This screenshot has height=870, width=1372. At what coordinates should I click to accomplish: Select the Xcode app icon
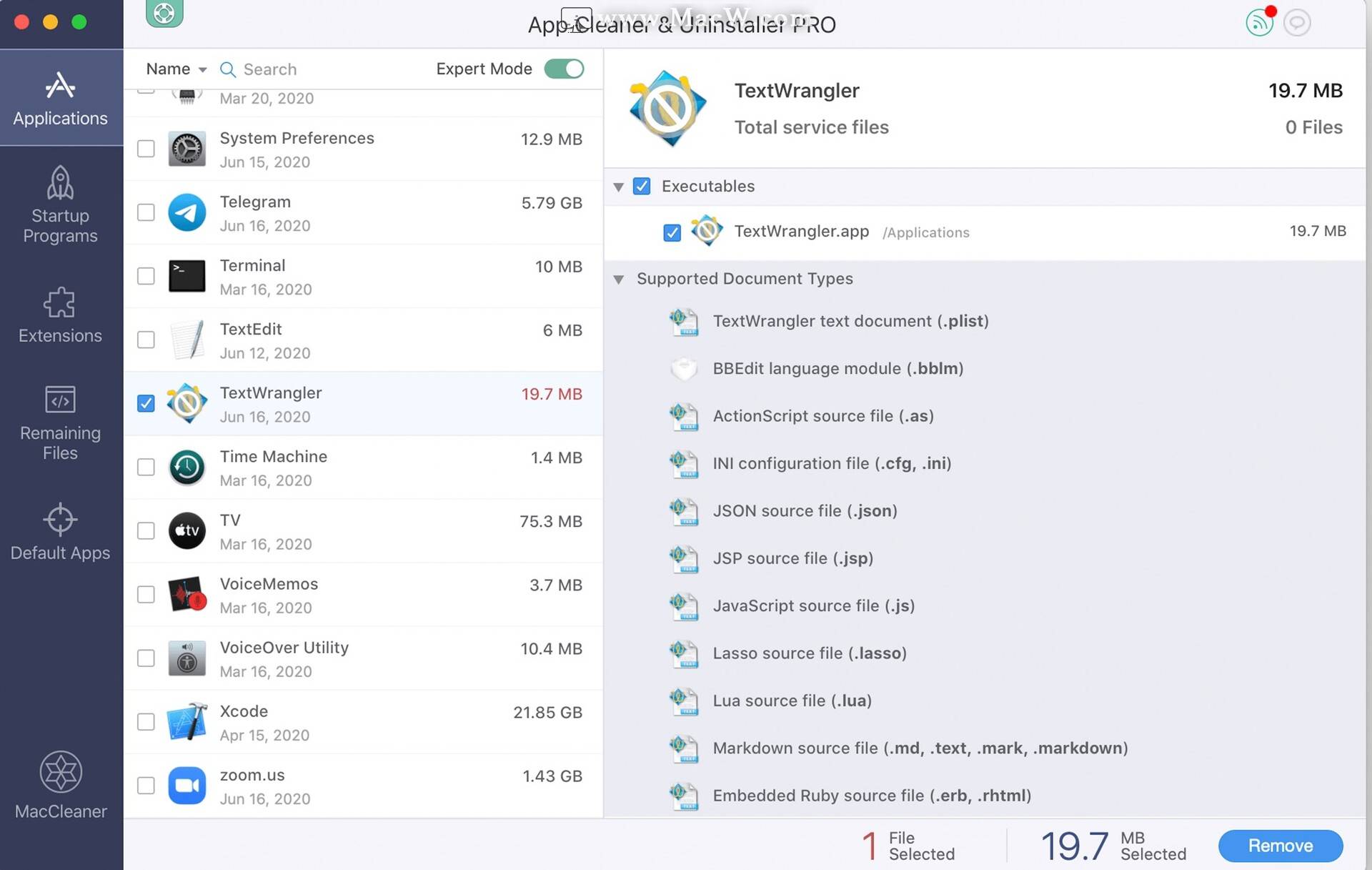(187, 721)
